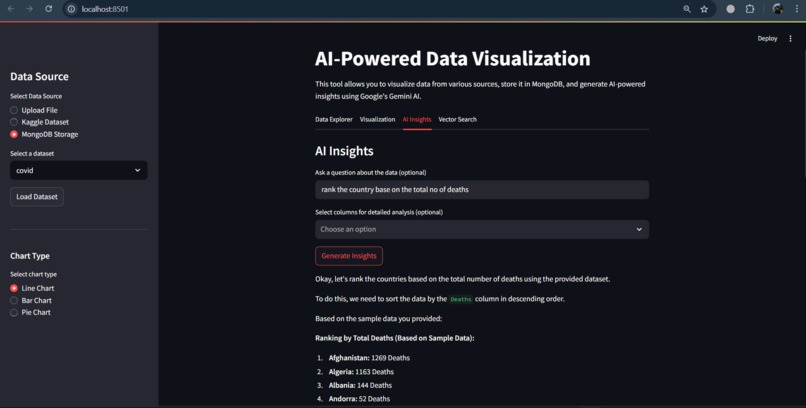Open the covid dataset dropdown
Viewport: 806px width, 408px height.
coord(79,170)
